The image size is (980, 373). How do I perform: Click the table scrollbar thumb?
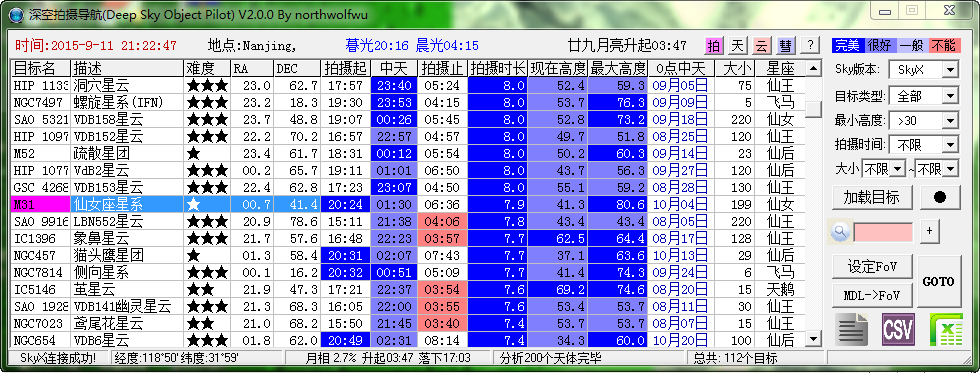coord(813,109)
